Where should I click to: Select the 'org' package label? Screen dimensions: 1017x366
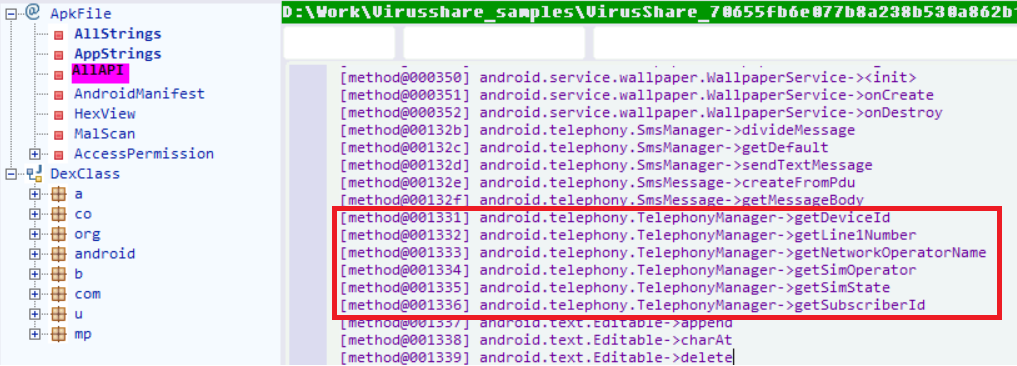(87, 234)
